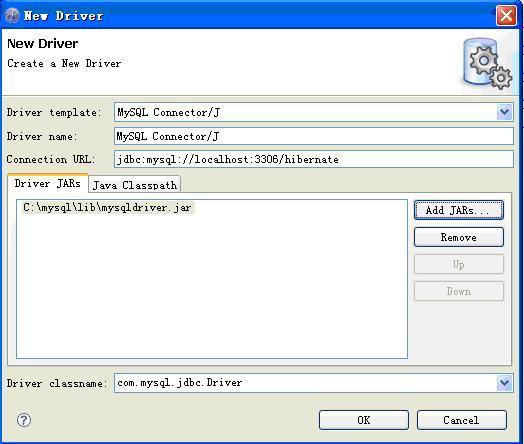Click the "Driver template:" label
Viewport: 524px width, 444px height.
[x=53, y=112]
